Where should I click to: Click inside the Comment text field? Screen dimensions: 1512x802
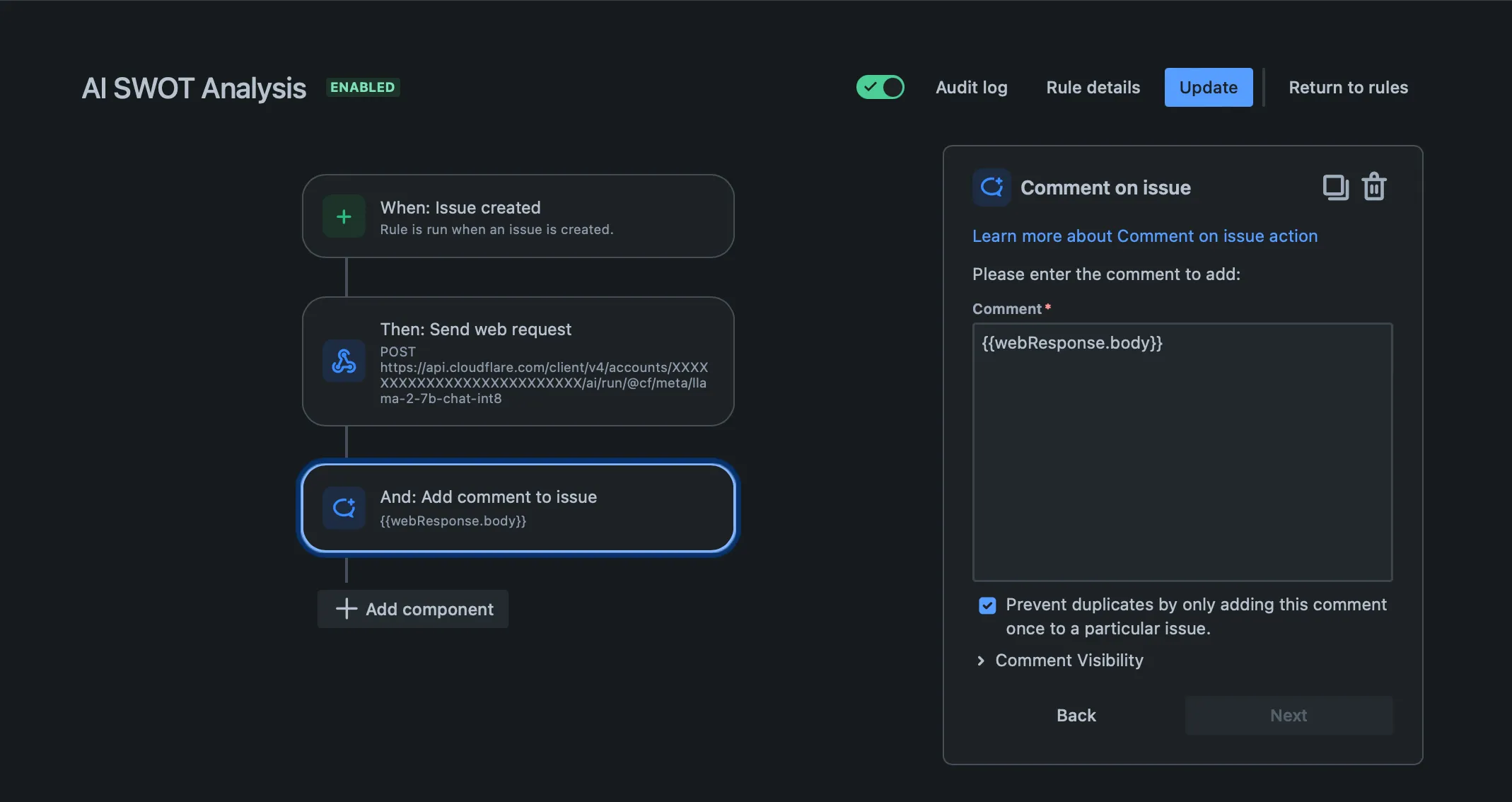pos(1182,451)
